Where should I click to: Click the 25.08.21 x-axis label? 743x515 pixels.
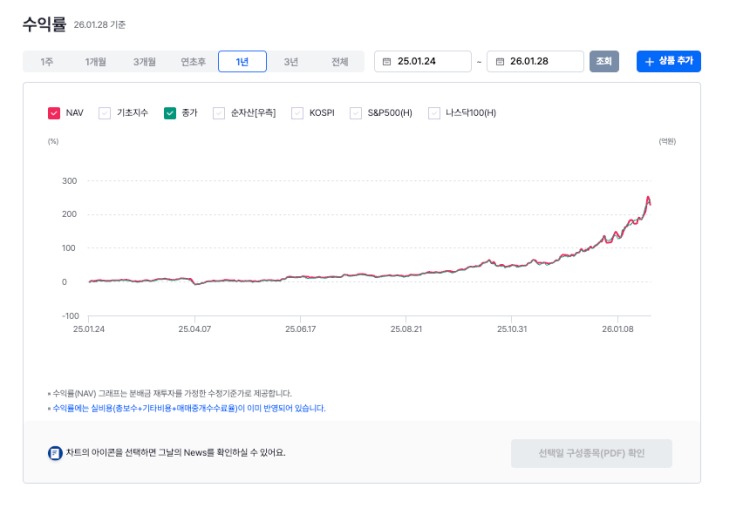tap(406, 329)
